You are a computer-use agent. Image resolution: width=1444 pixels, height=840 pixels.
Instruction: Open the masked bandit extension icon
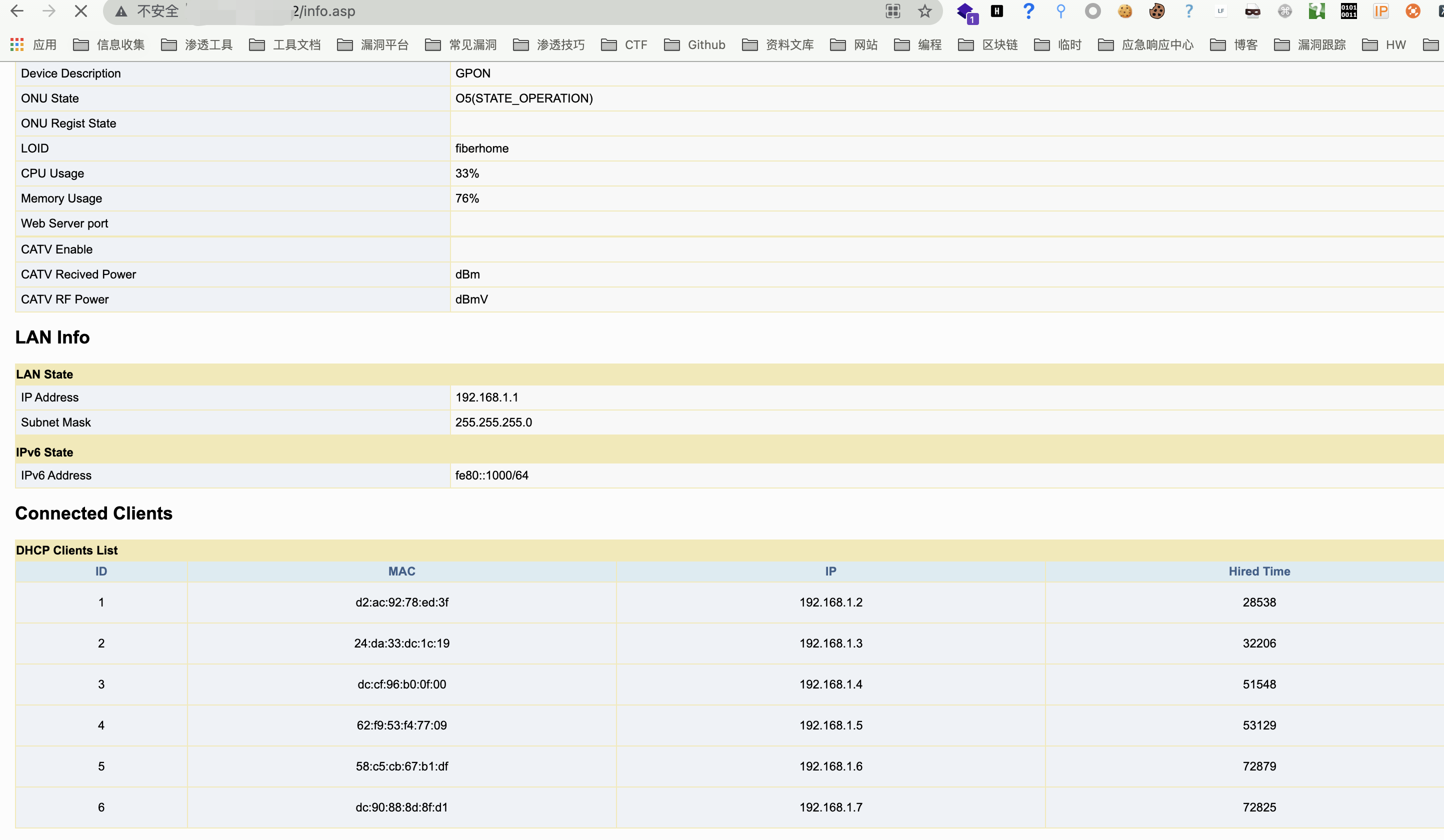click(1252, 11)
